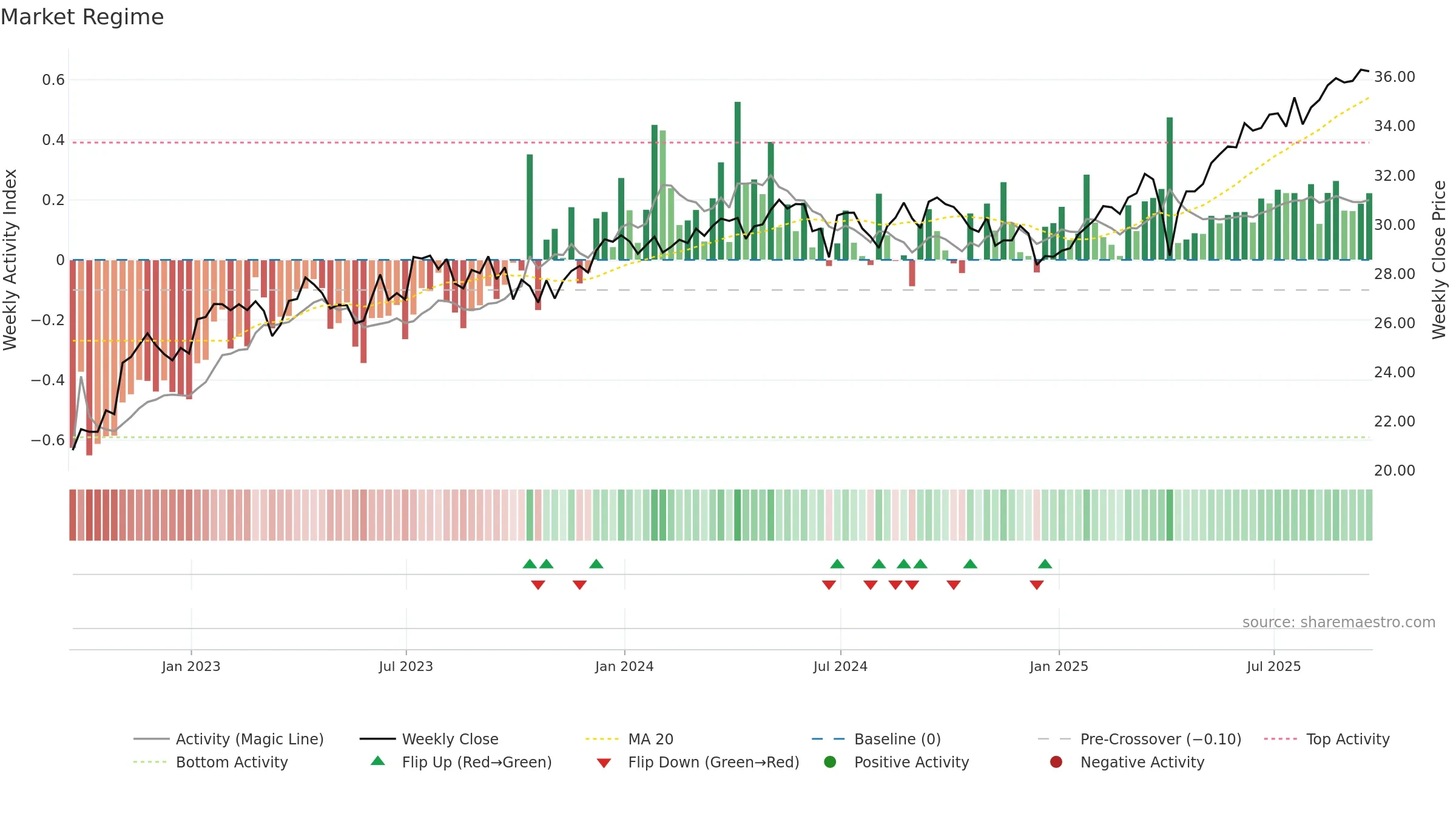Click the Activity (Magic Line) legend label
The image size is (1456, 819).
point(250,739)
